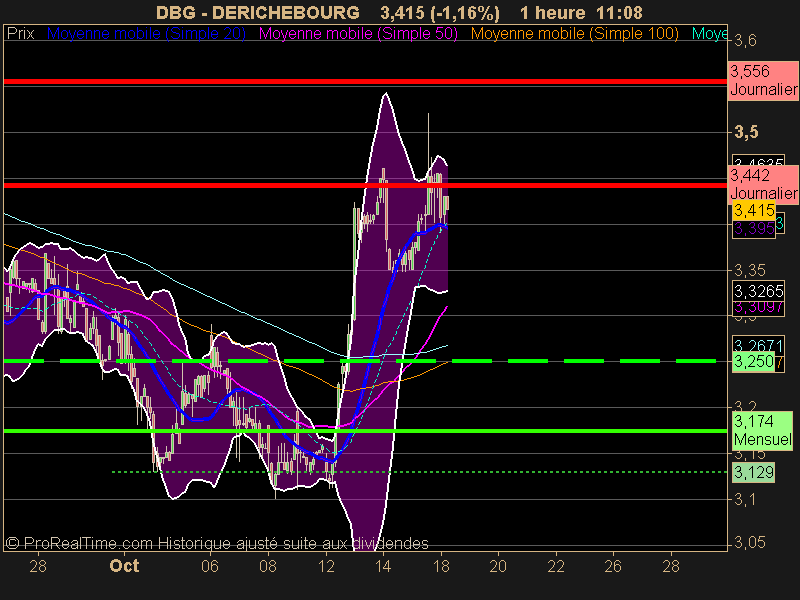Select the 3,415 (-1,16%) quote in the title

click(440, 12)
